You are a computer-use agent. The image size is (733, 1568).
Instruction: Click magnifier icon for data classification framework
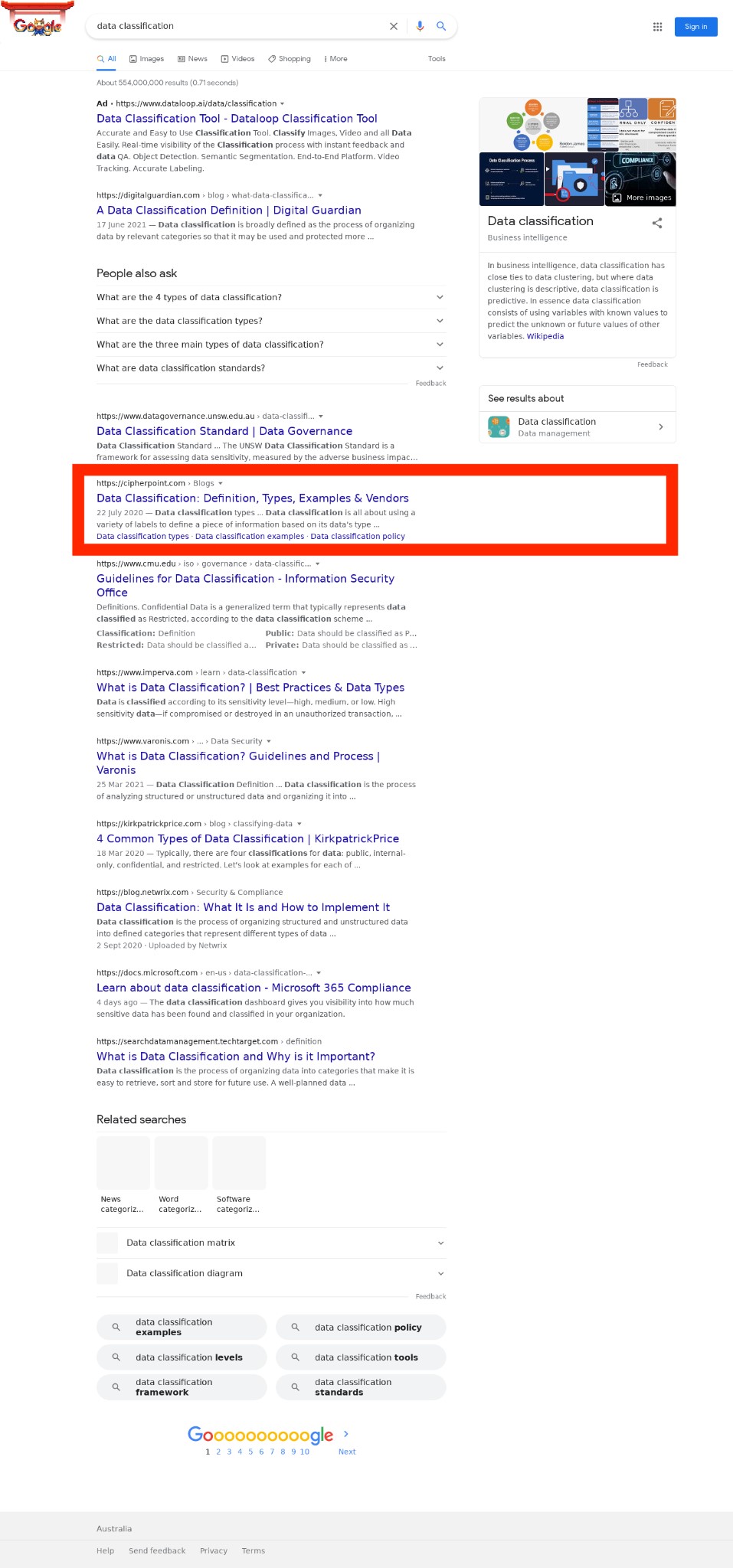pos(116,1387)
